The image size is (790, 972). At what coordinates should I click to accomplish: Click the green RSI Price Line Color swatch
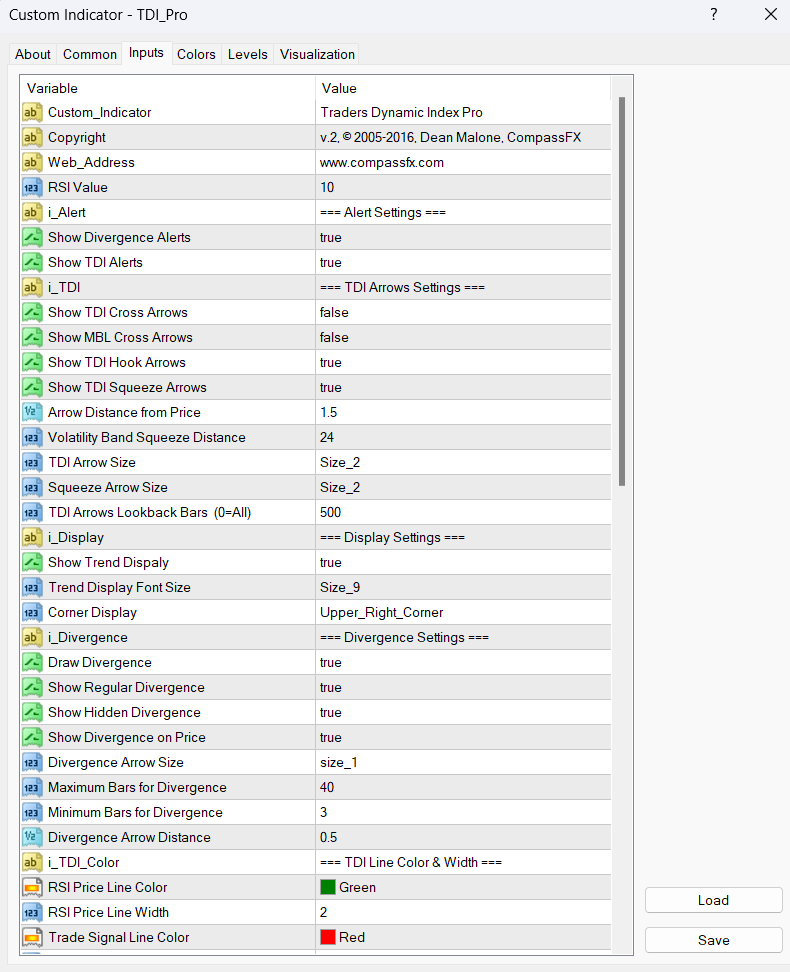coord(328,887)
